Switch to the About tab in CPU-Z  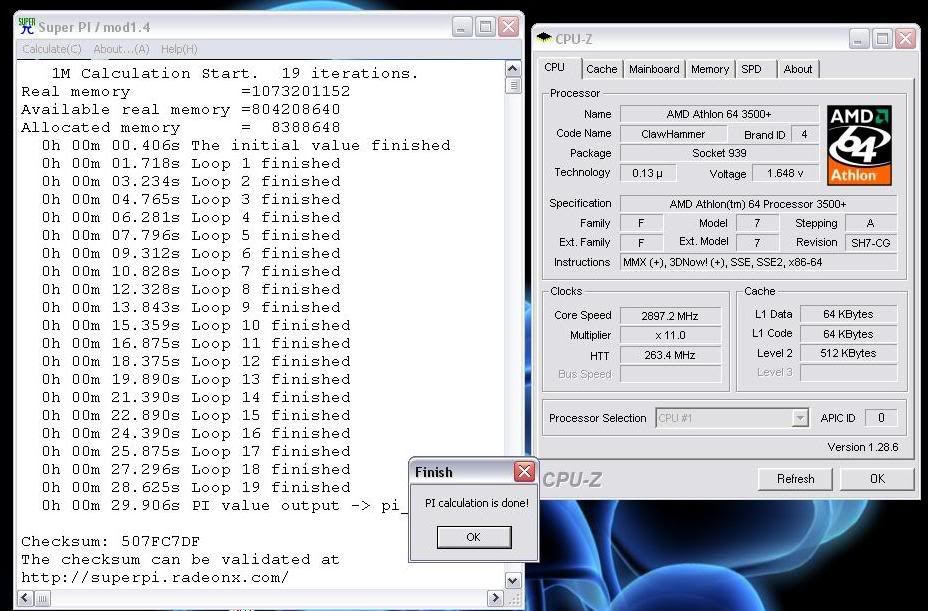pyautogui.click(x=797, y=69)
